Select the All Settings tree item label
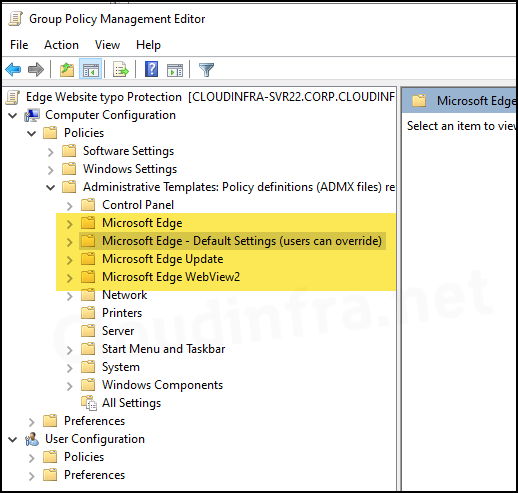The height and width of the screenshot is (493, 518). pyautogui.click(x=131, y=403)
